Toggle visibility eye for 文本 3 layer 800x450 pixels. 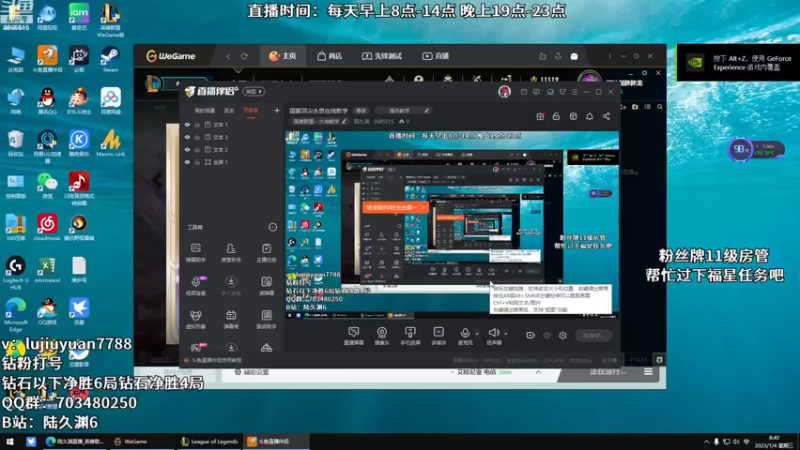coord(187,137)
